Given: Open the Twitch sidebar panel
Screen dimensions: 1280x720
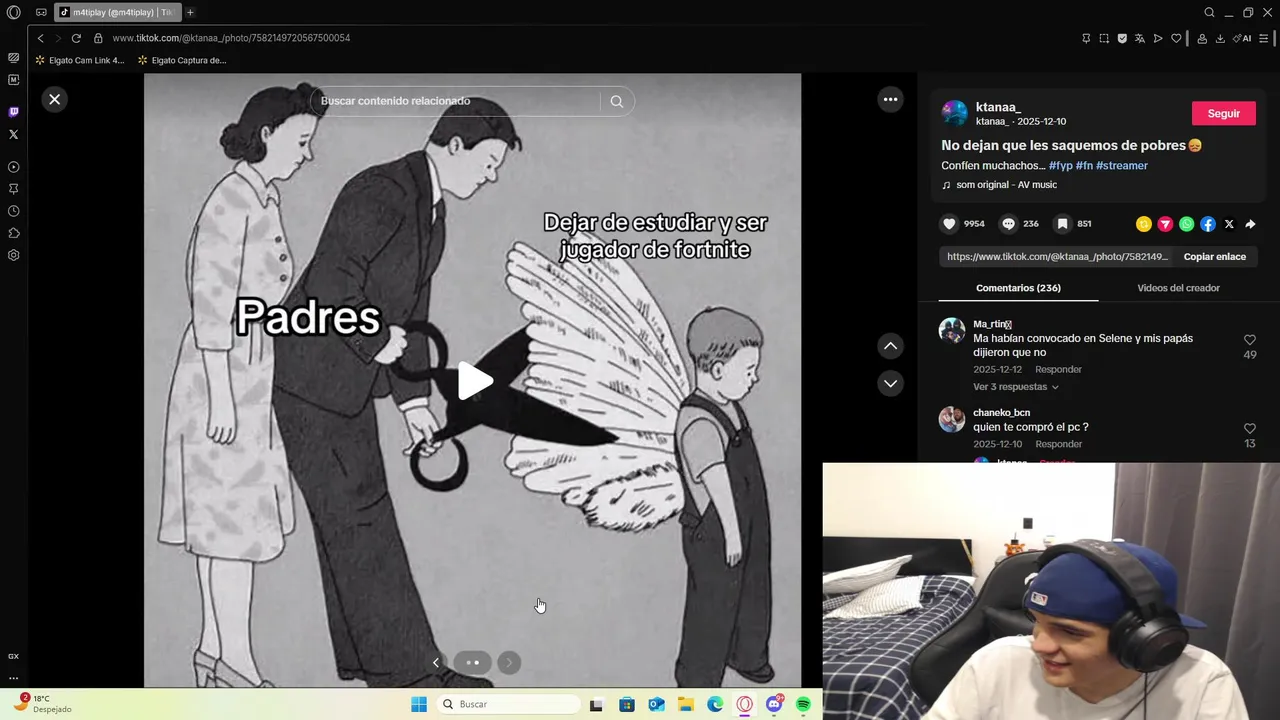Looking at the screenshot, I should [x=14, y=112].
